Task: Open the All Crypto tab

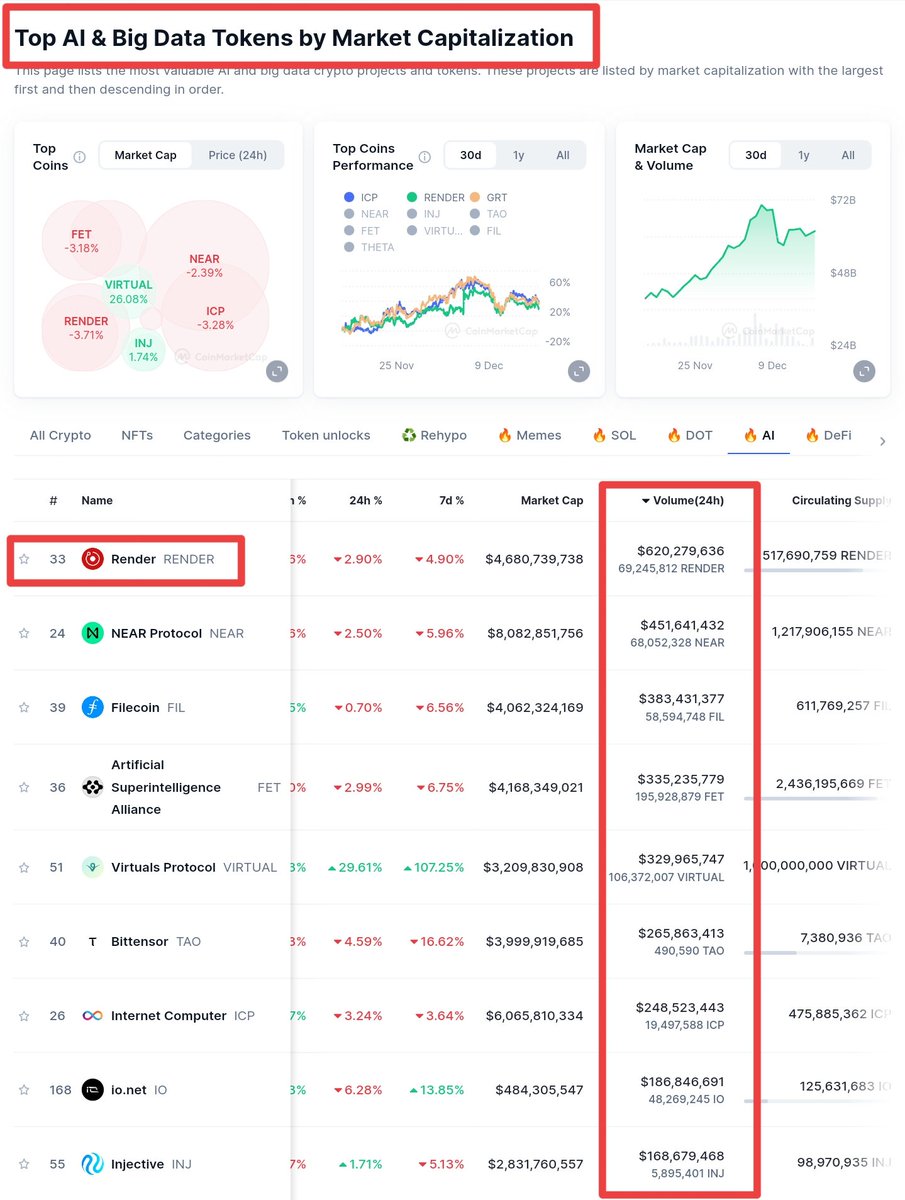Action: pos(60,435)
